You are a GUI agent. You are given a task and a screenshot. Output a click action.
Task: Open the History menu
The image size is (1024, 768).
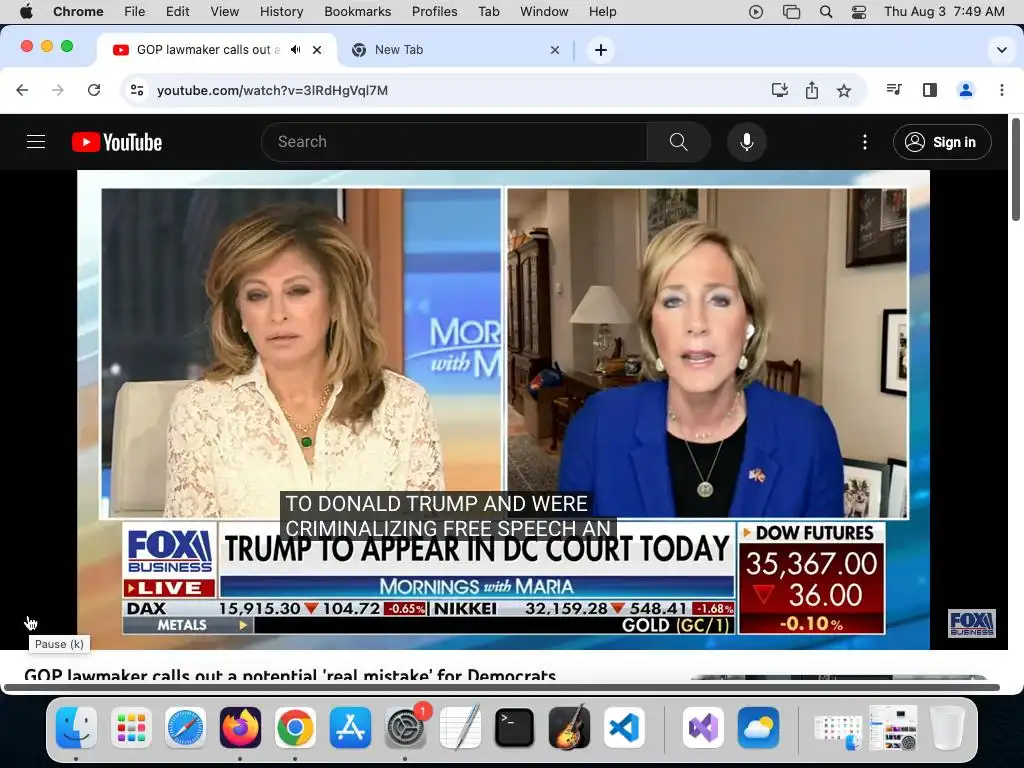281,11
